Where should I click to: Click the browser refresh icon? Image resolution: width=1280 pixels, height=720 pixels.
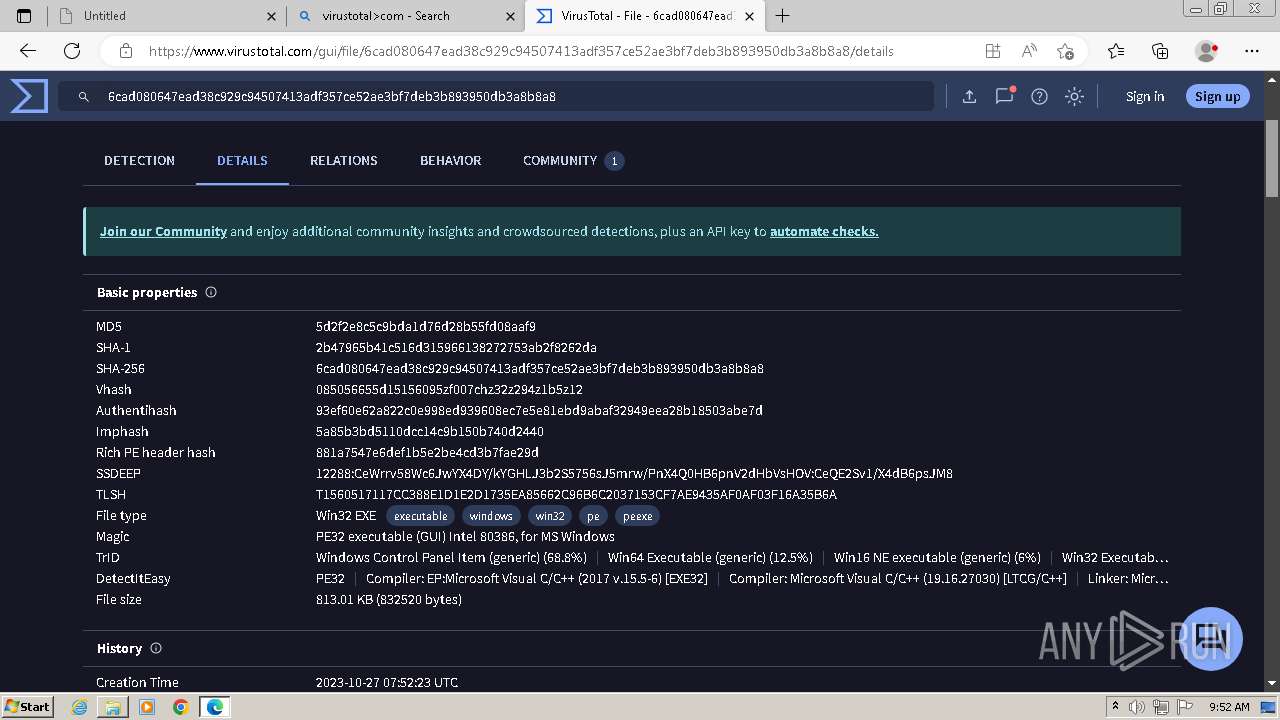tap(72, 51)
